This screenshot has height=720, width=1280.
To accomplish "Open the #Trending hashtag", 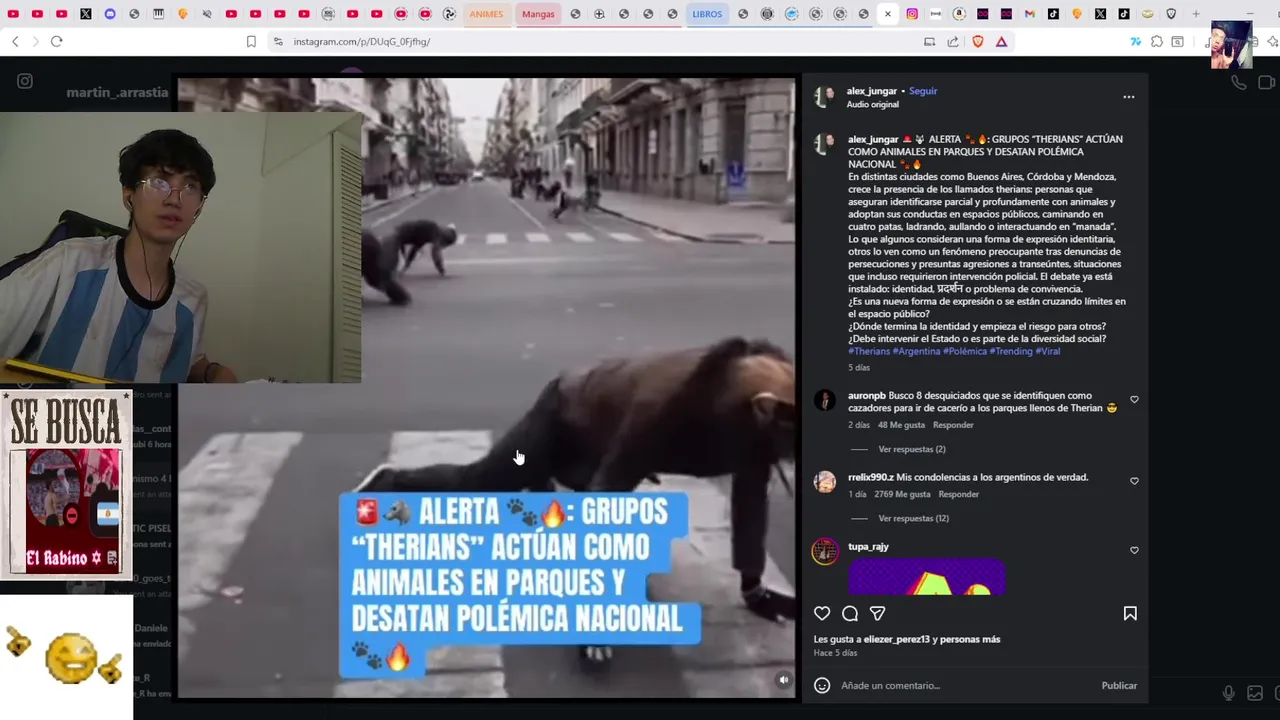I will pyautogui.click(x=1011, y=351).
